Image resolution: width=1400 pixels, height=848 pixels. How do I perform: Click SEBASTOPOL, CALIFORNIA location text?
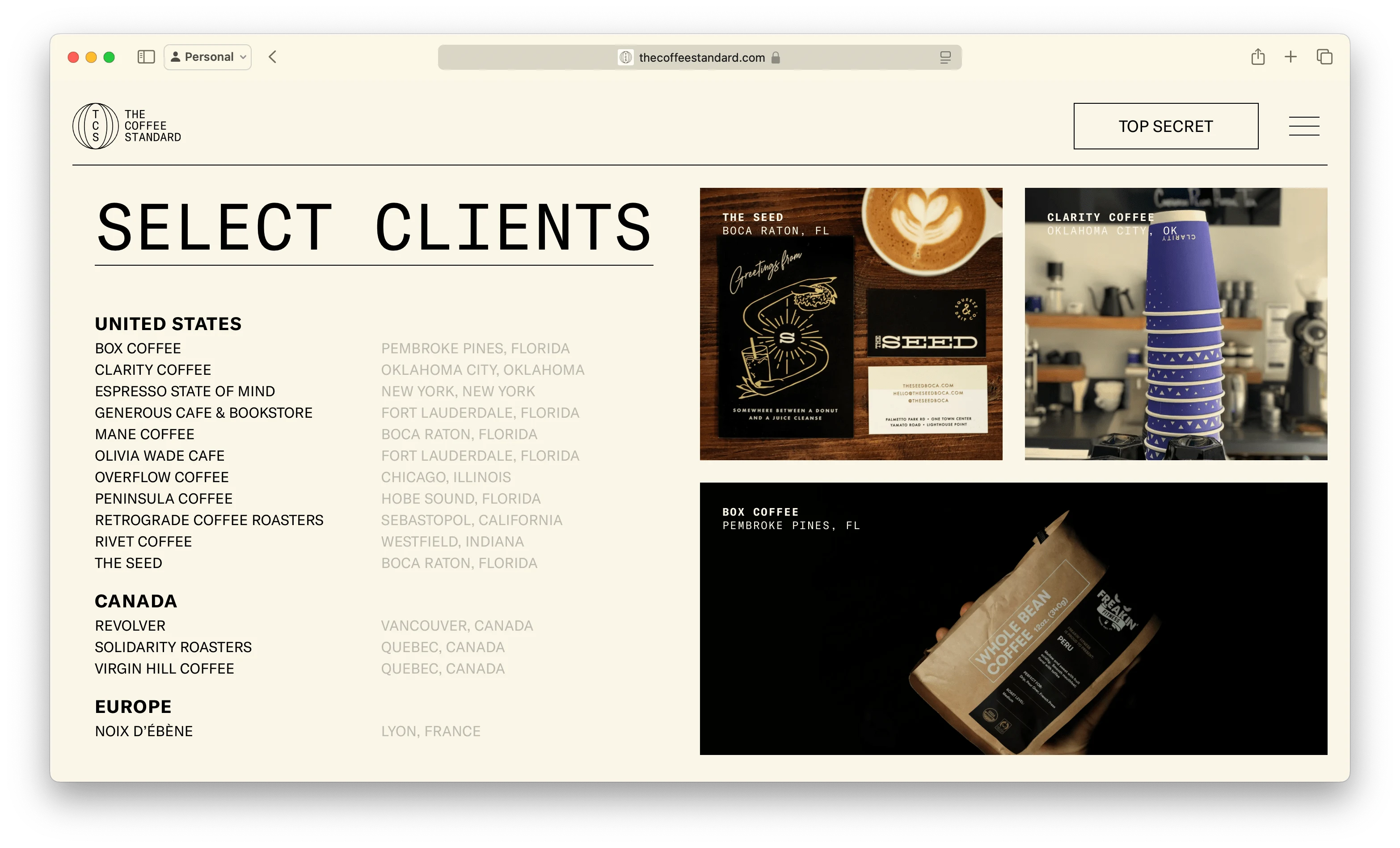pyautogui.click(x=472, y=521)
